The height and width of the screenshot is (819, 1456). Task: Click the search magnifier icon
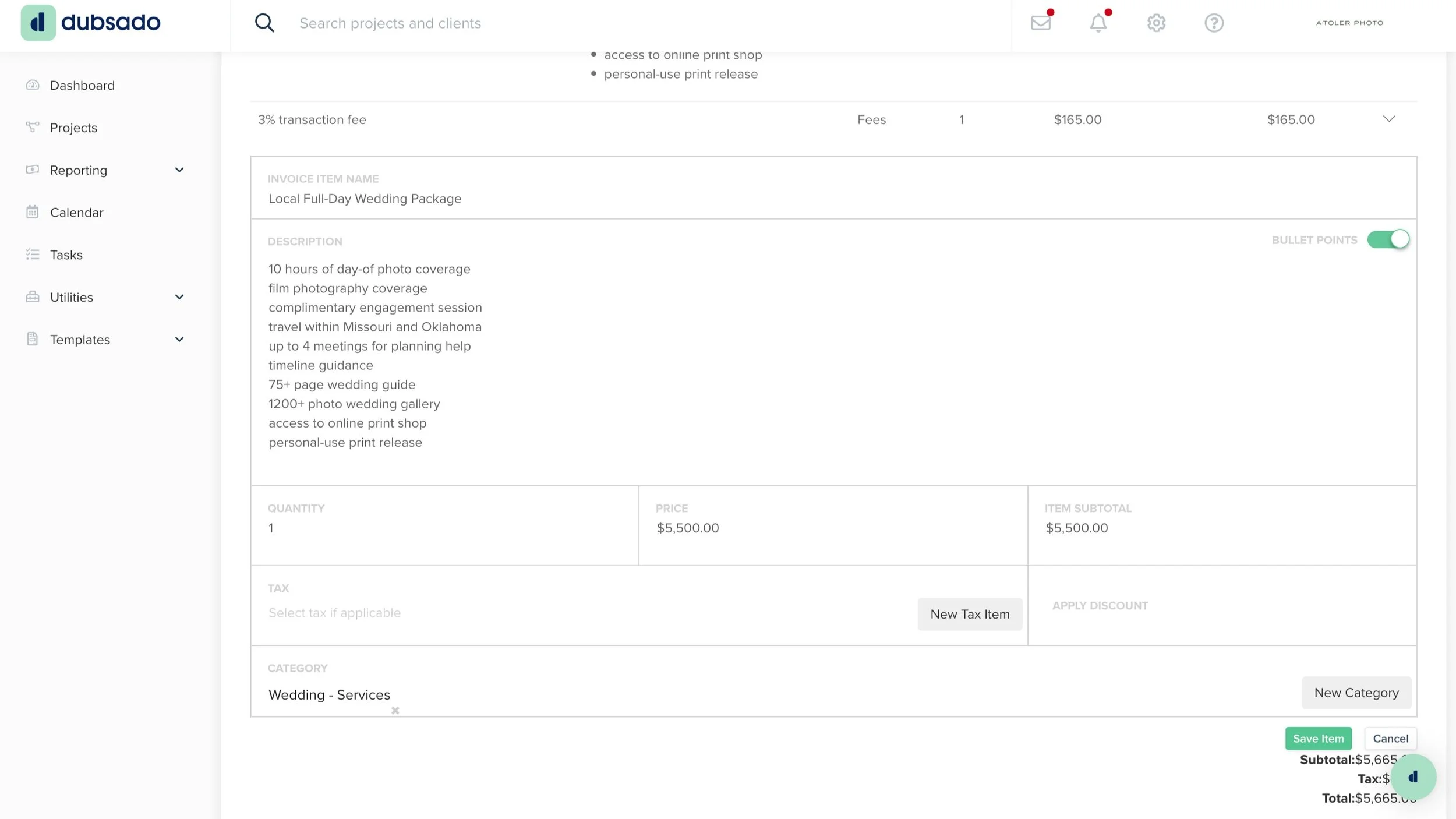click(264, 23)
